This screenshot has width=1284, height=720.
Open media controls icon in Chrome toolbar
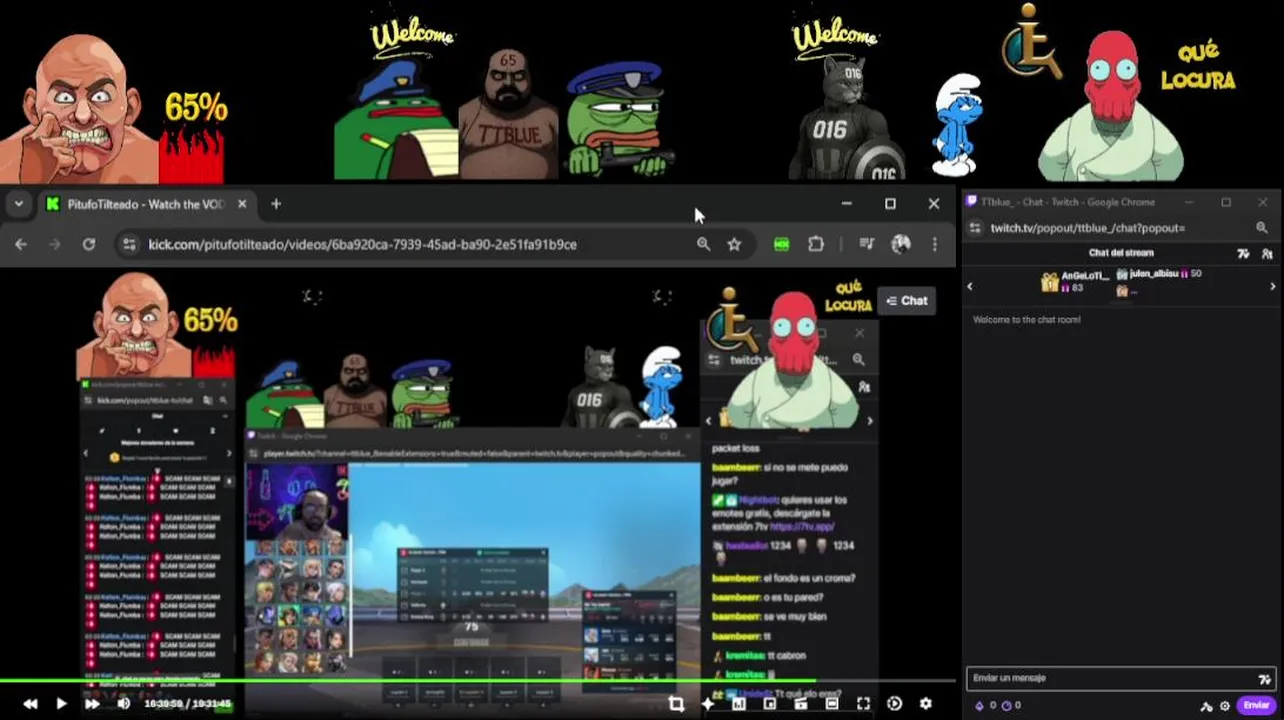[867, 244]
